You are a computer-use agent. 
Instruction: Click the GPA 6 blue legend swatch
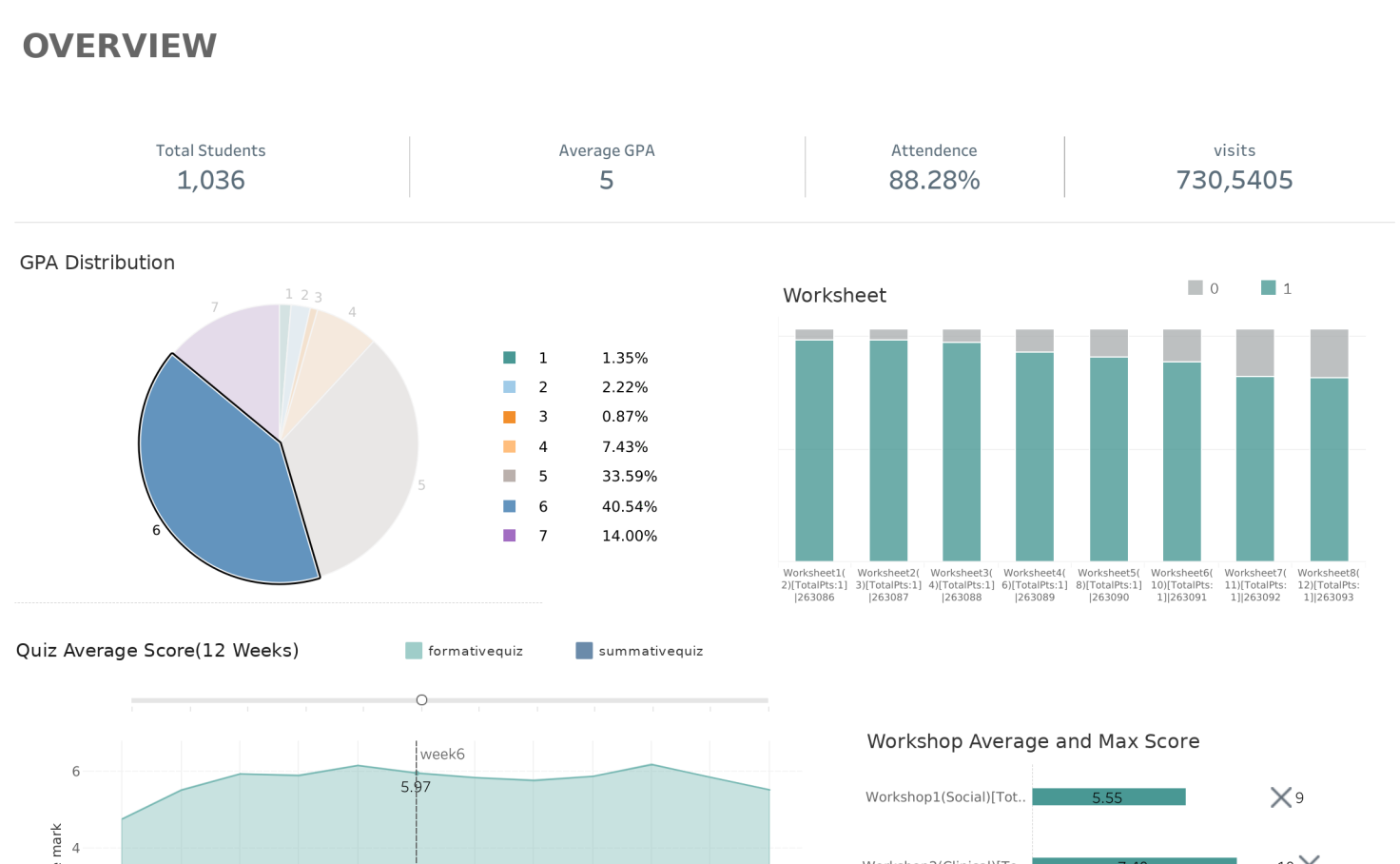click(x=510, y=506)
